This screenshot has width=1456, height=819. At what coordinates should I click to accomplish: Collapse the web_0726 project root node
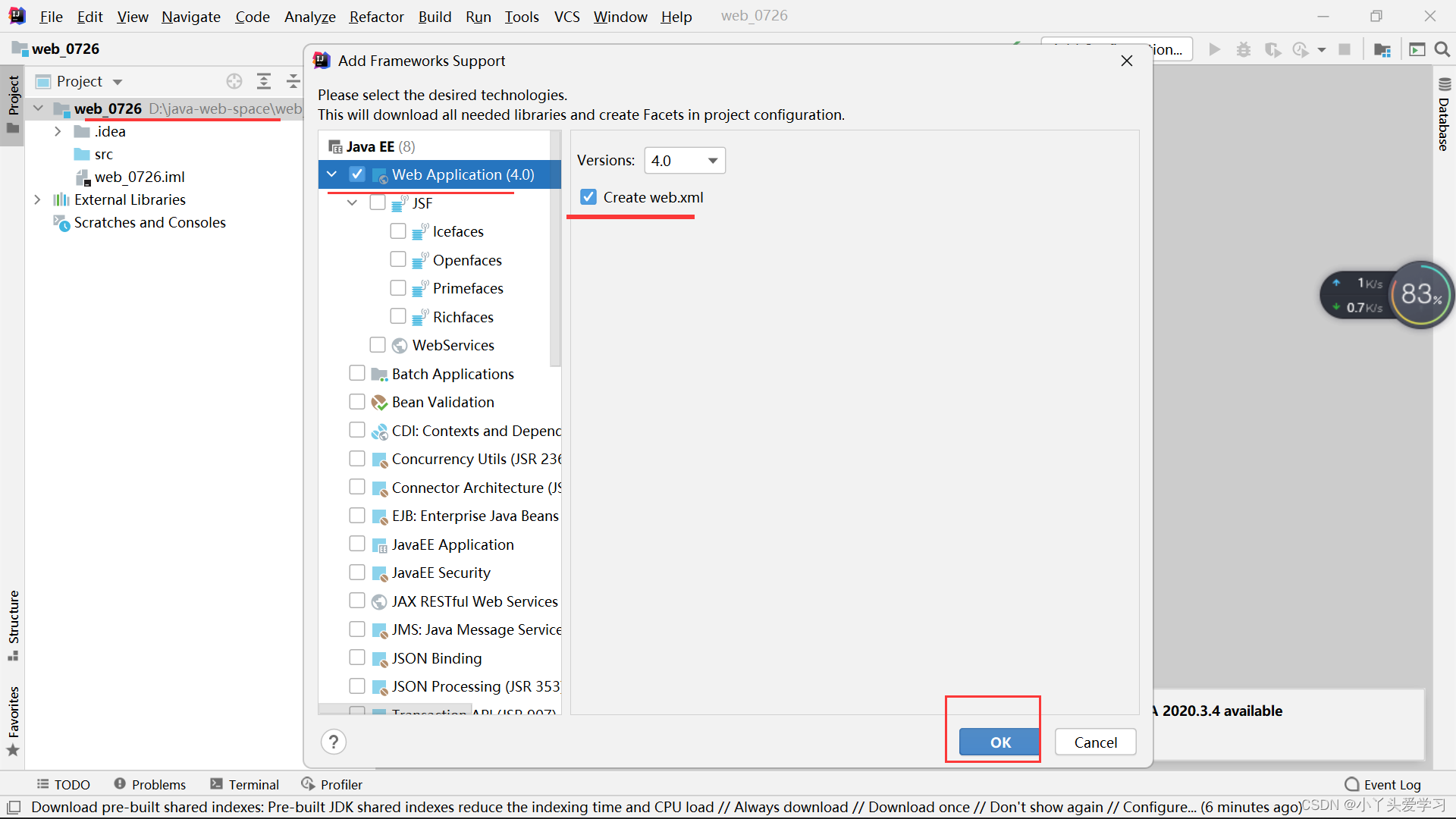(x=38, y=108)
